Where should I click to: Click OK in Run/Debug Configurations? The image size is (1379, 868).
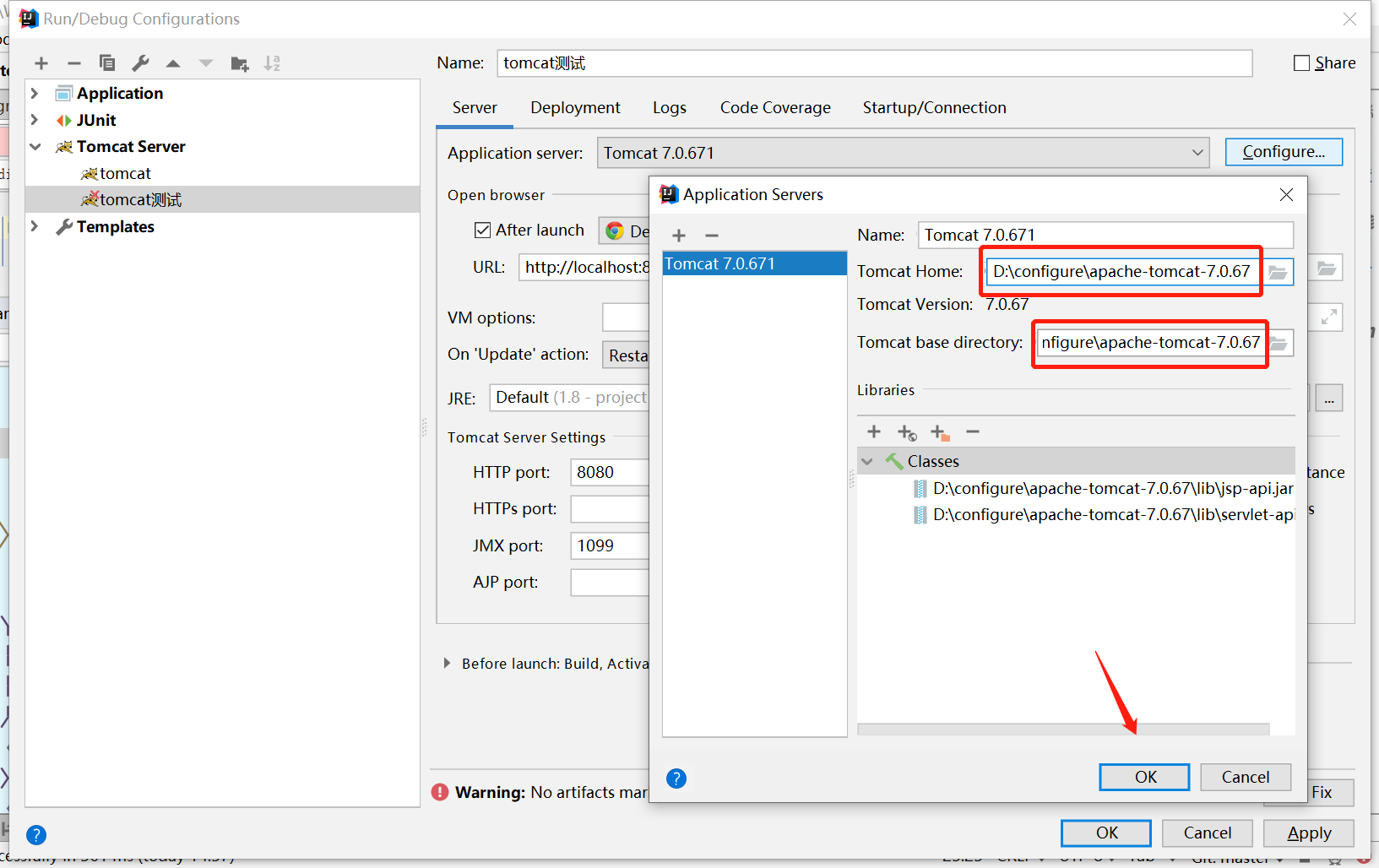1106,833
